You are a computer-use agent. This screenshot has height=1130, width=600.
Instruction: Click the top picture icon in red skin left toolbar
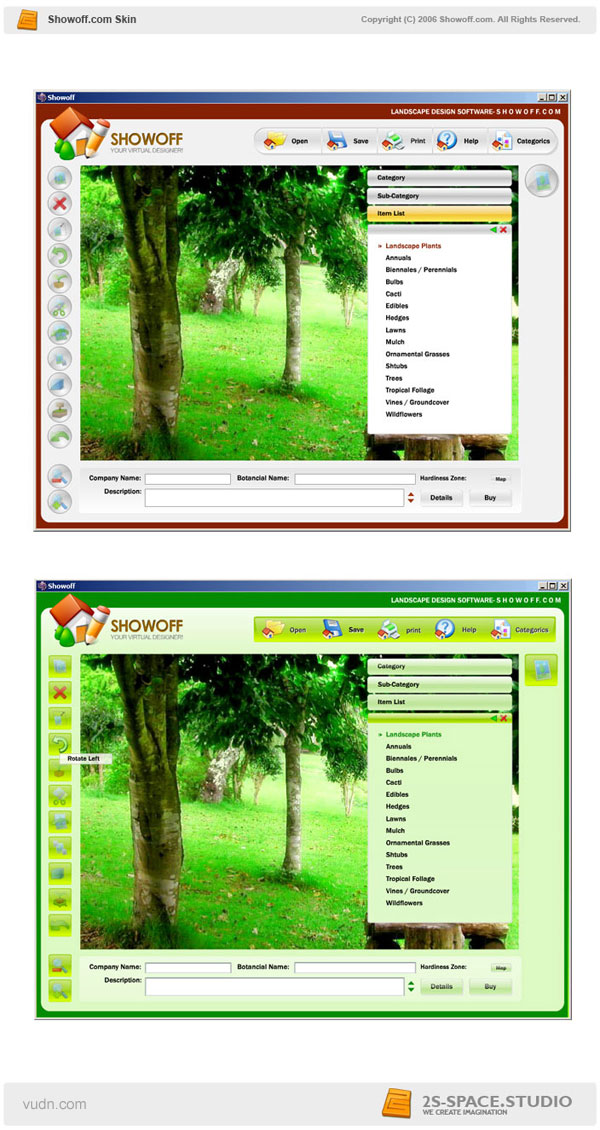(x=60, y=178)
